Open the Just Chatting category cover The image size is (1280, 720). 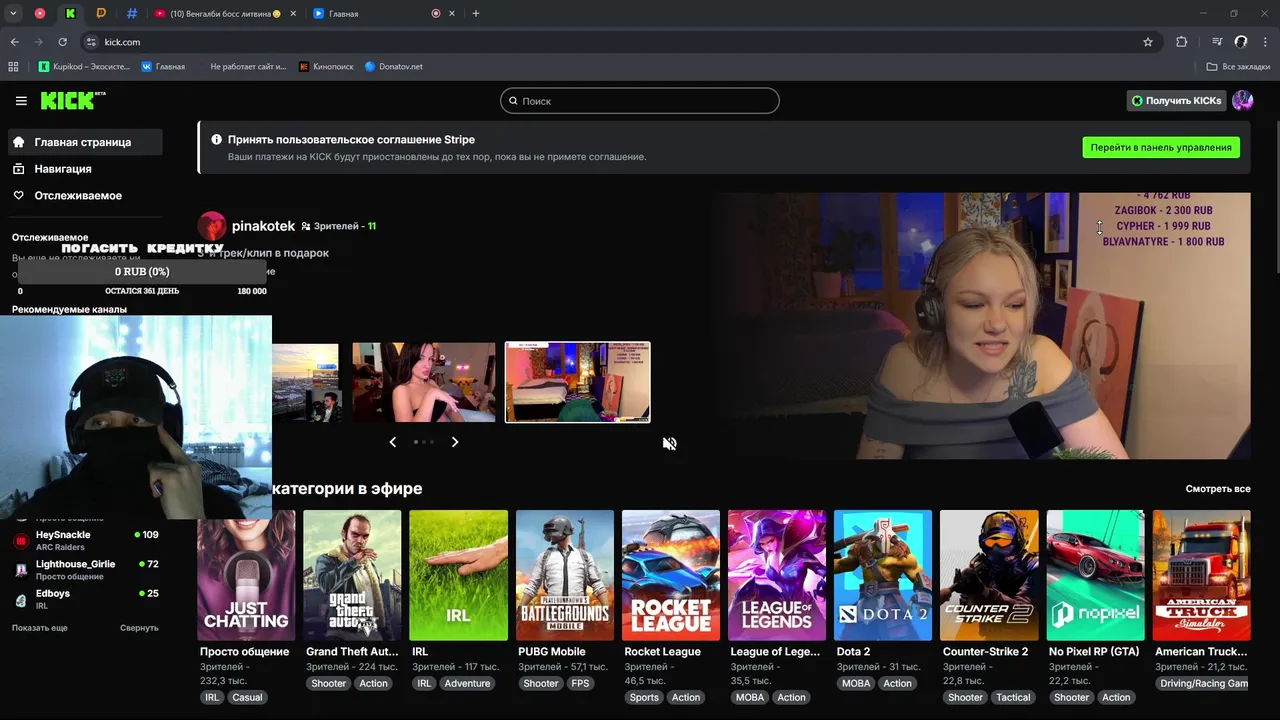(x=246, y=575)
